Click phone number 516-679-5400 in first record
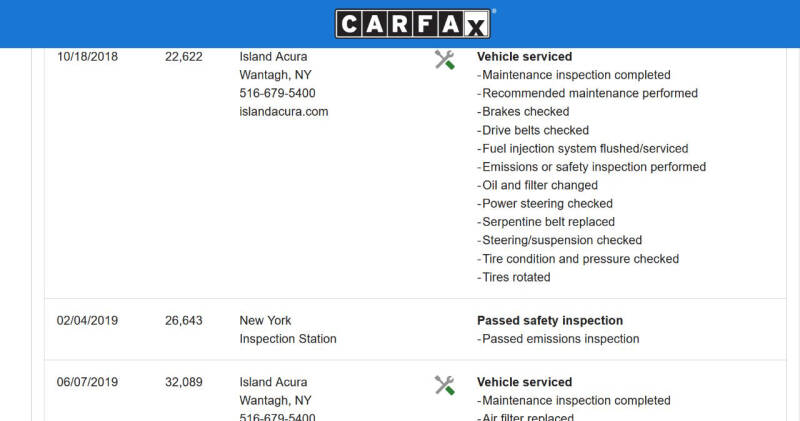This screenshot has height=421, width=800. [x=277, y=93]
